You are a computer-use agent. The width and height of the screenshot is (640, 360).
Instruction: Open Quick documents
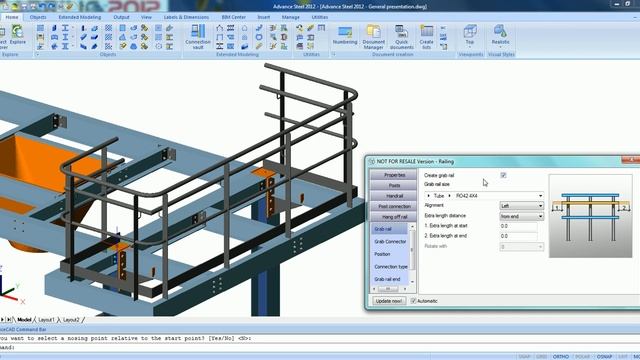click(x=402, y=37)
